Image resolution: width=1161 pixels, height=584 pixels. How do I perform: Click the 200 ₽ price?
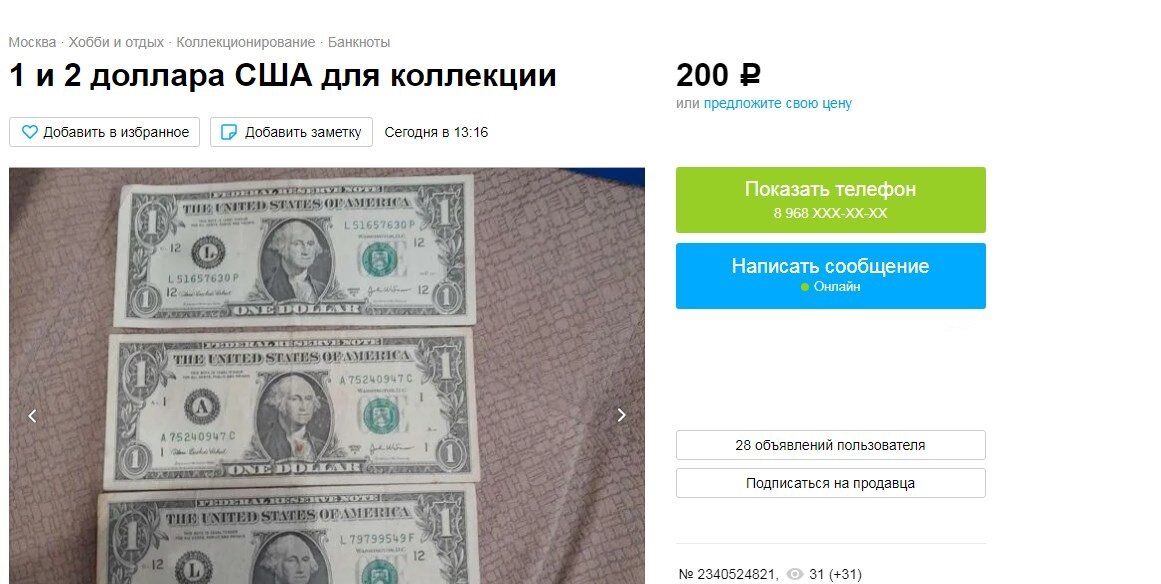pos(718,75)
